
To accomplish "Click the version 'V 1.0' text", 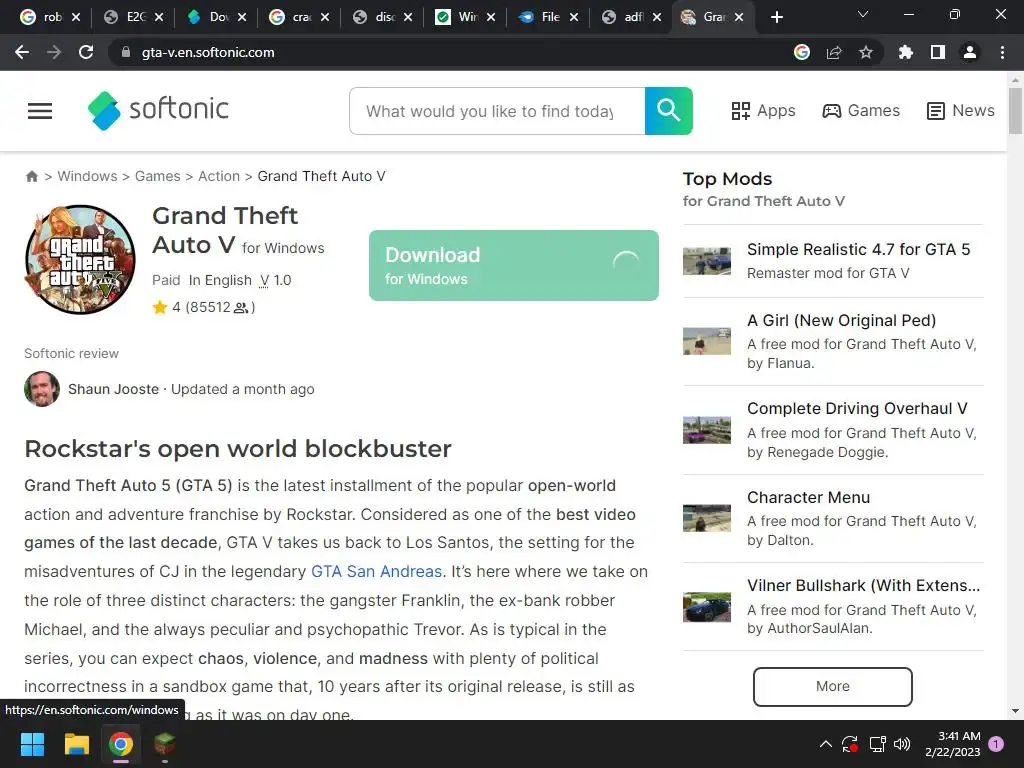I will tap(275, 281).
